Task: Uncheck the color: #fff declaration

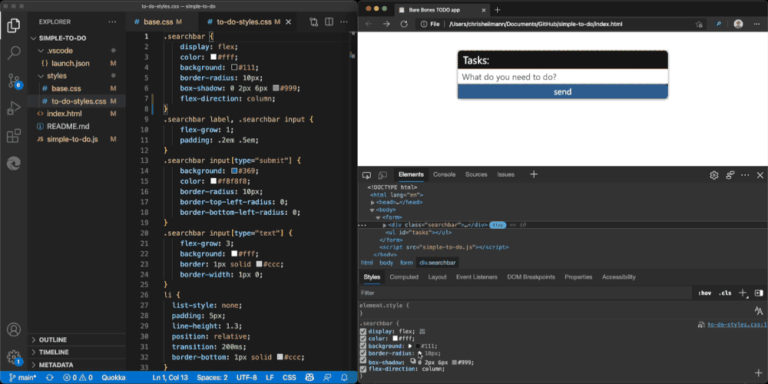Action: click(363, 338)
